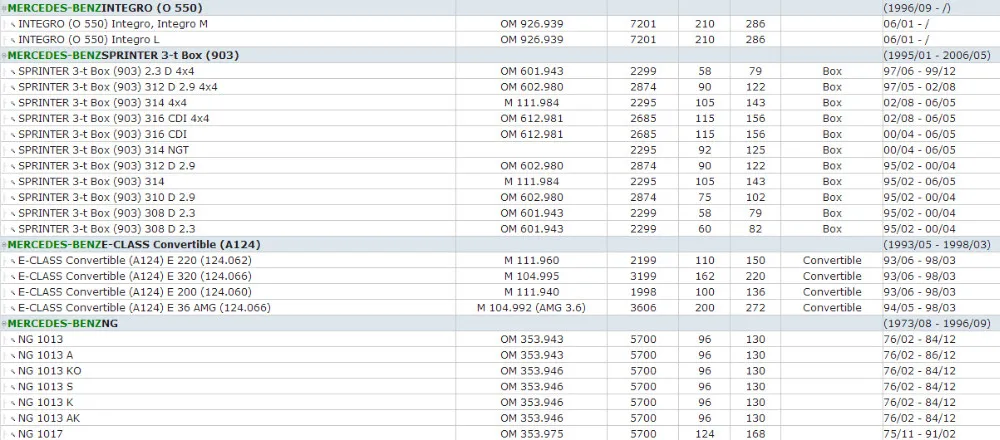Select SPRINTER 3-t Box 2.3 D 4x4
The image size is (1000, 440).
coord(106,71)
